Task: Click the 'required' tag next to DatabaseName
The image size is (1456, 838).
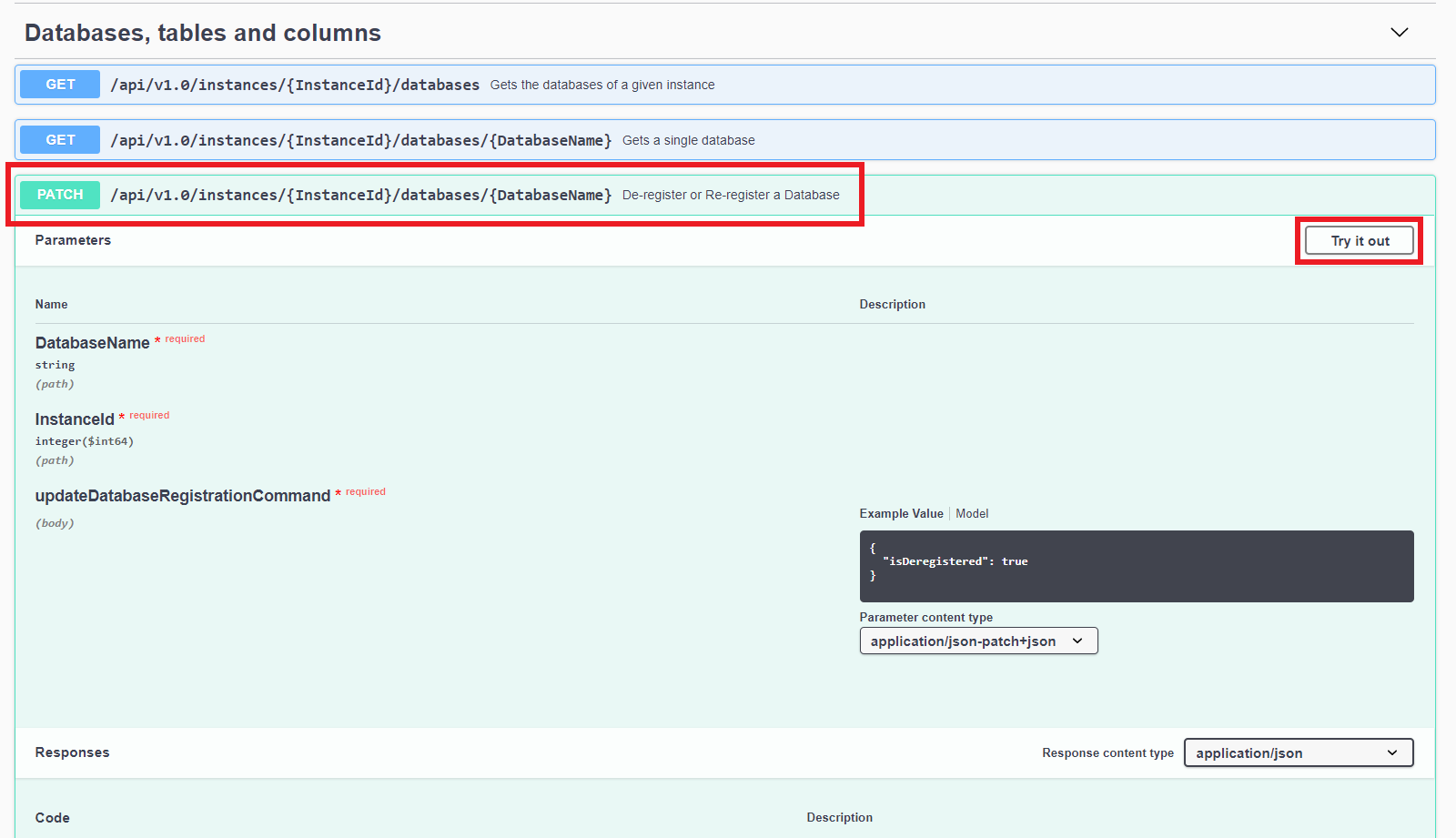Action: point(185,338)
